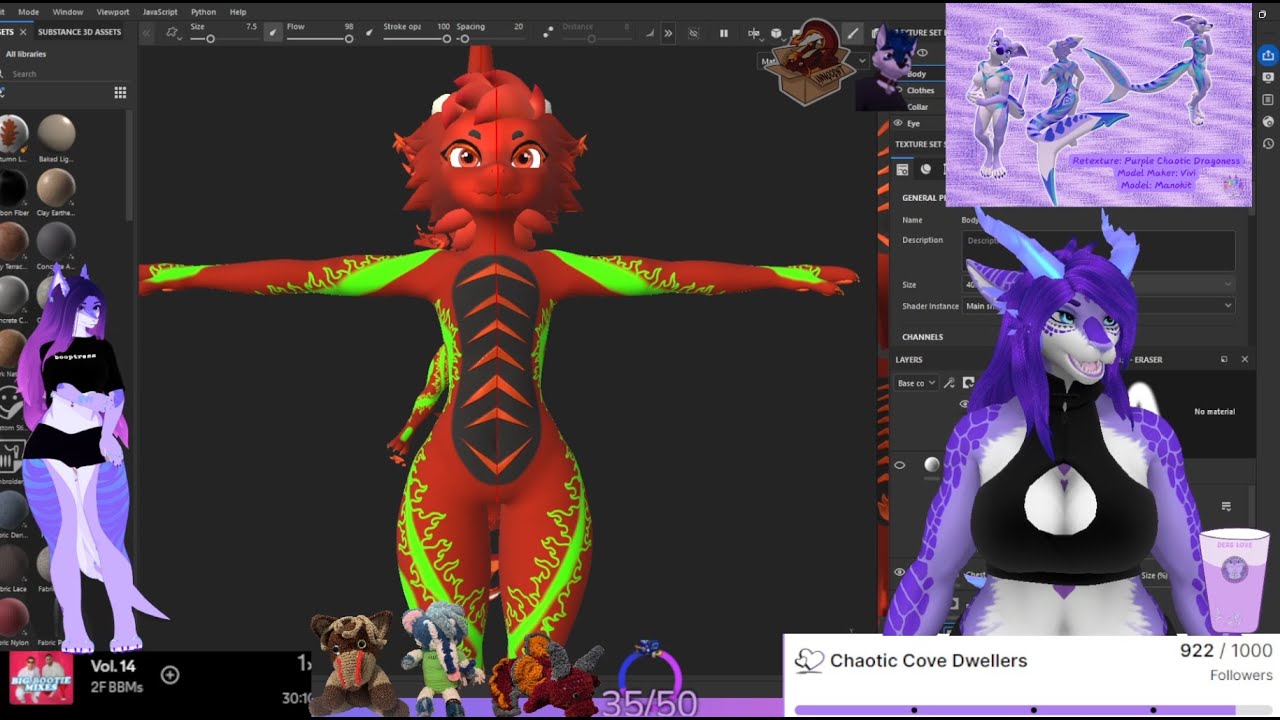Image resolution: width=1280 pixels, height=720 pixels.
Task: Open texture set shader sphere tab icon
Action: click(926, 169)
